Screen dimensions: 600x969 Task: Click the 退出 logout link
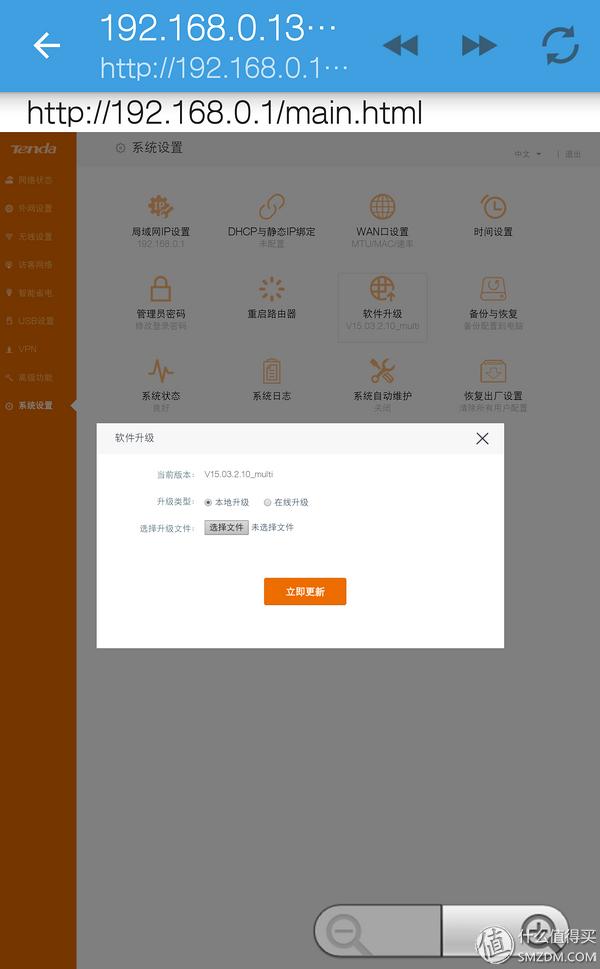tap(572, 154)
